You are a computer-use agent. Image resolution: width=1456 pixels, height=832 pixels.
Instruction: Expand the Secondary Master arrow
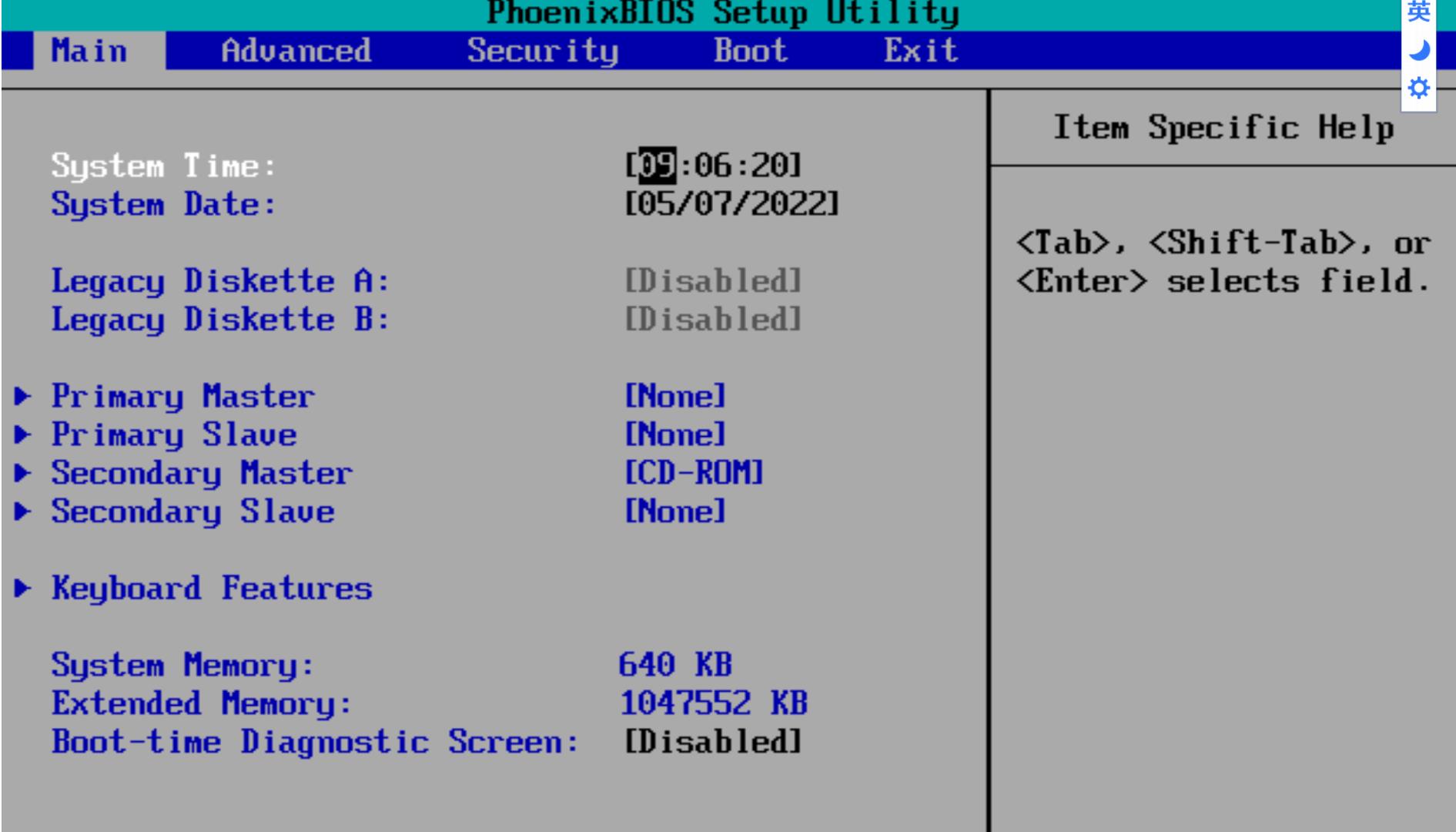(x=23, y=474)
